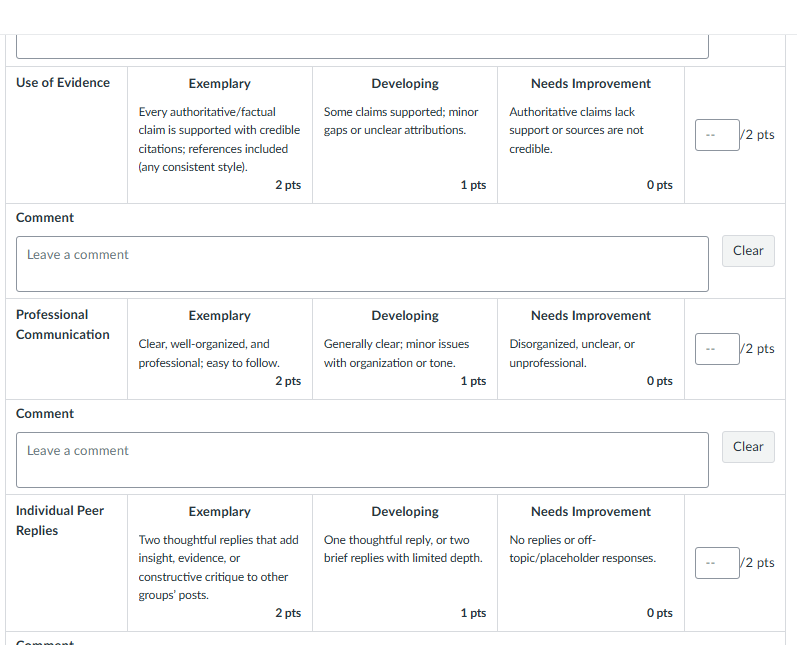Viewport: 797px width, 645px height.
Task: Focus the Professional Communication comment box
Action: point(362,460)
